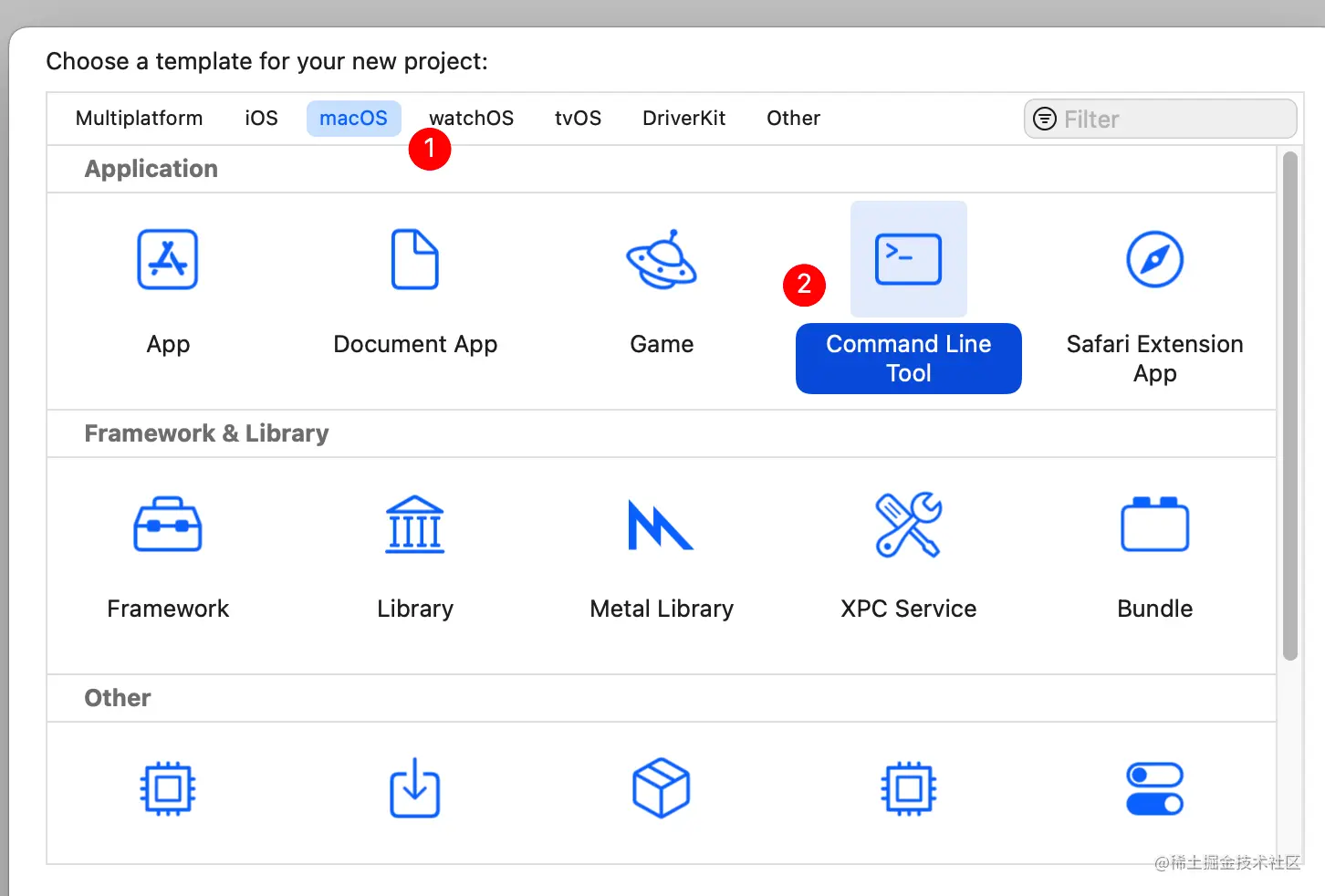Select the Metal Library icon

pos(662,525)
